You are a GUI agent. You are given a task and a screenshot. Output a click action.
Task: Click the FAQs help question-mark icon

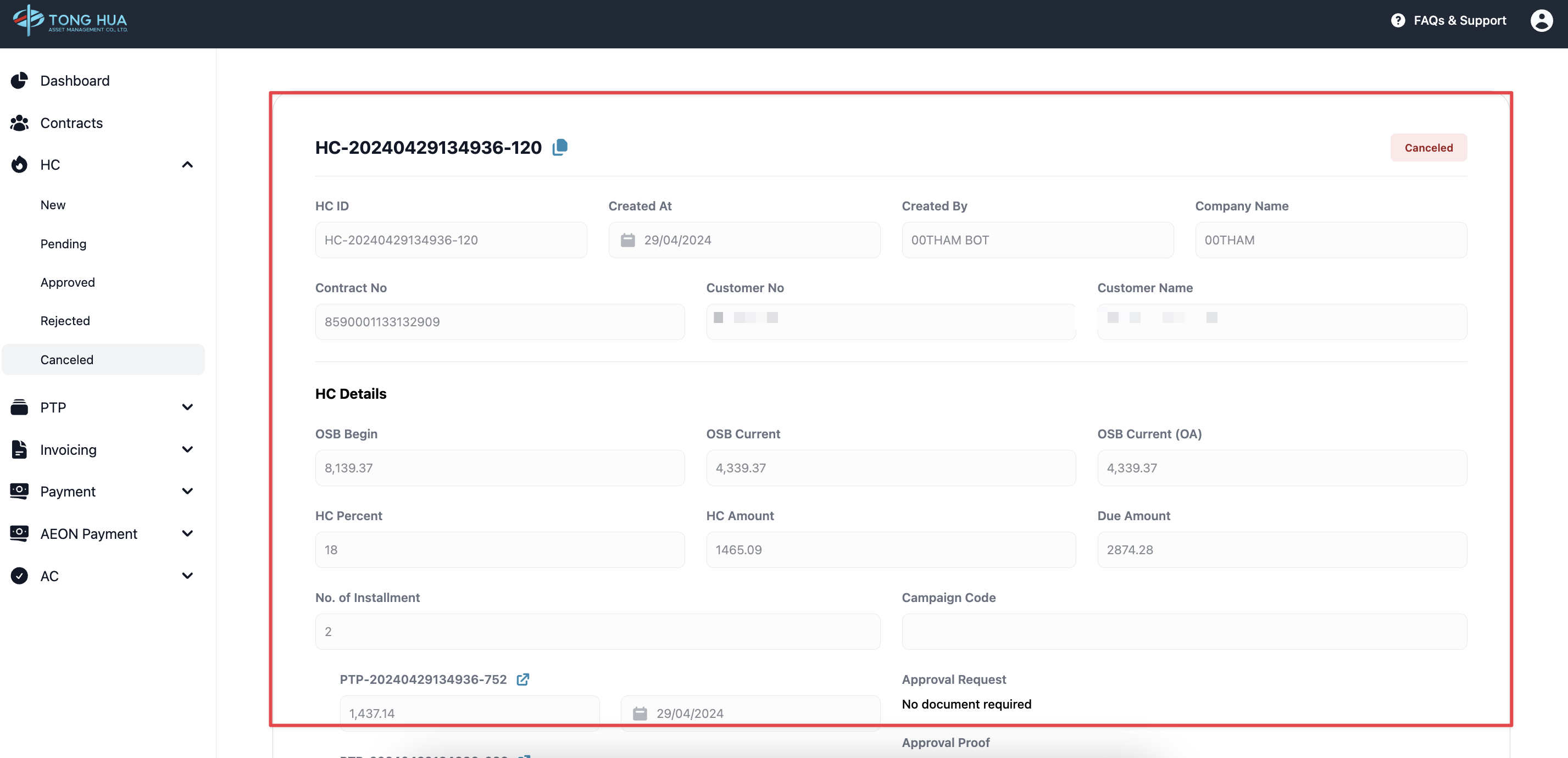pos(1398,21)
